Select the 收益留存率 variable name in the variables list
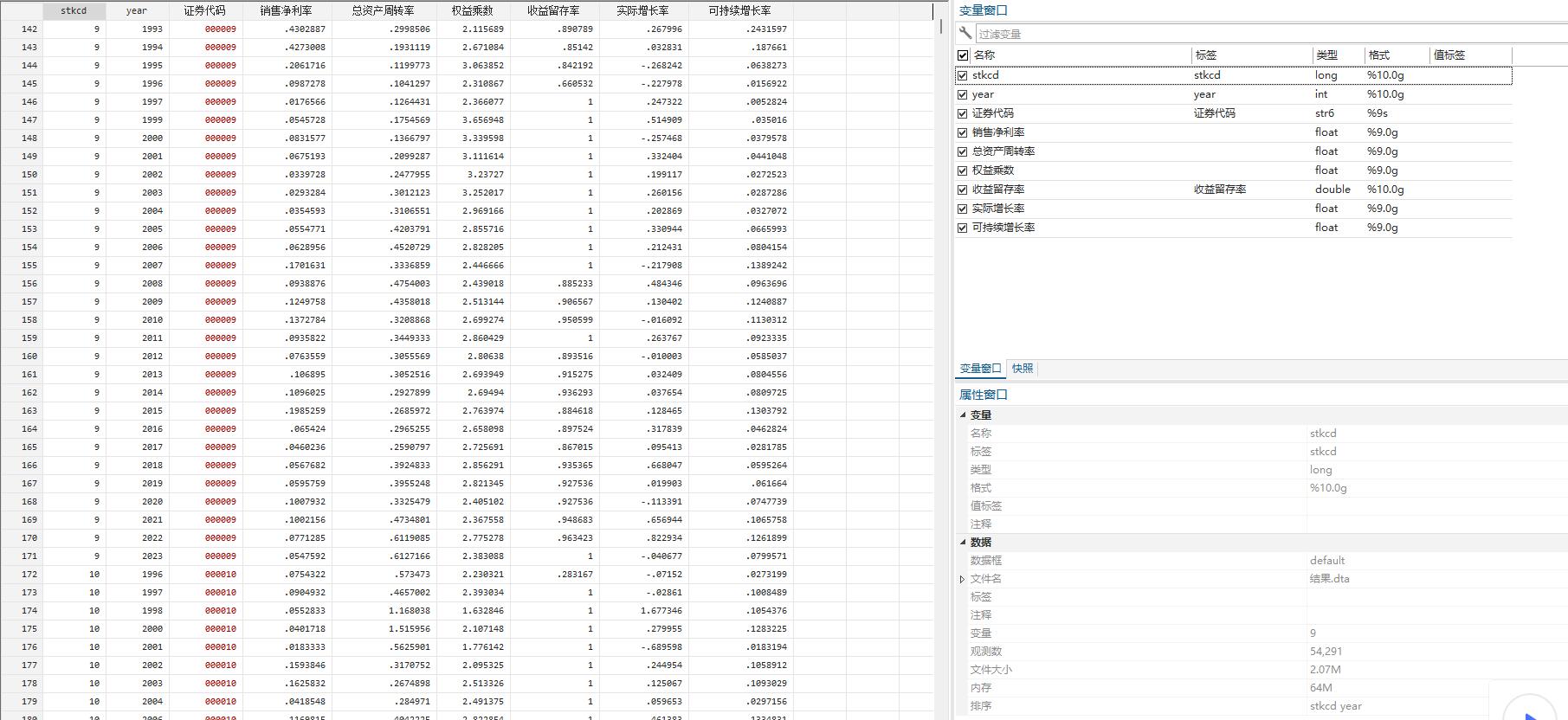Image resolution: width=1568 pixels, height=720 pixels. pos(998,190)
